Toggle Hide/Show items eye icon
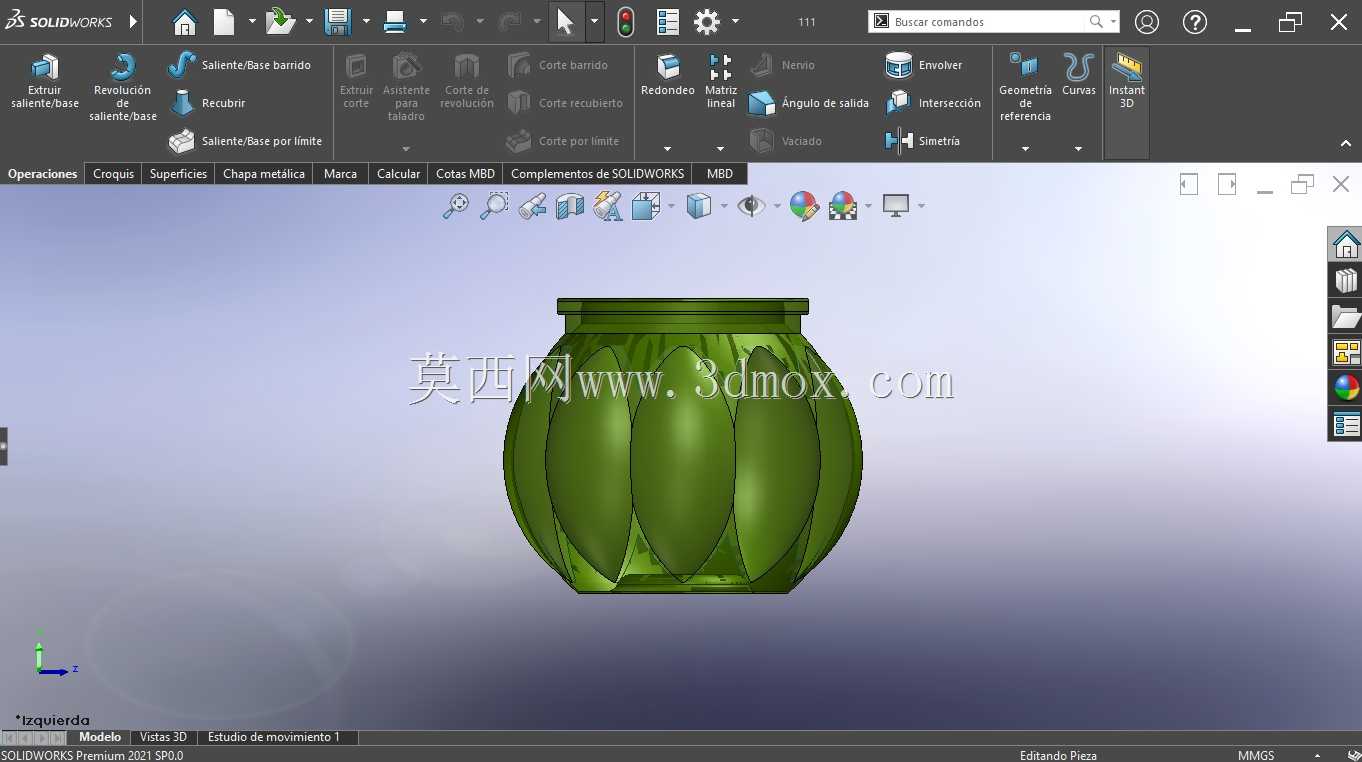 [x=751, y=206]
